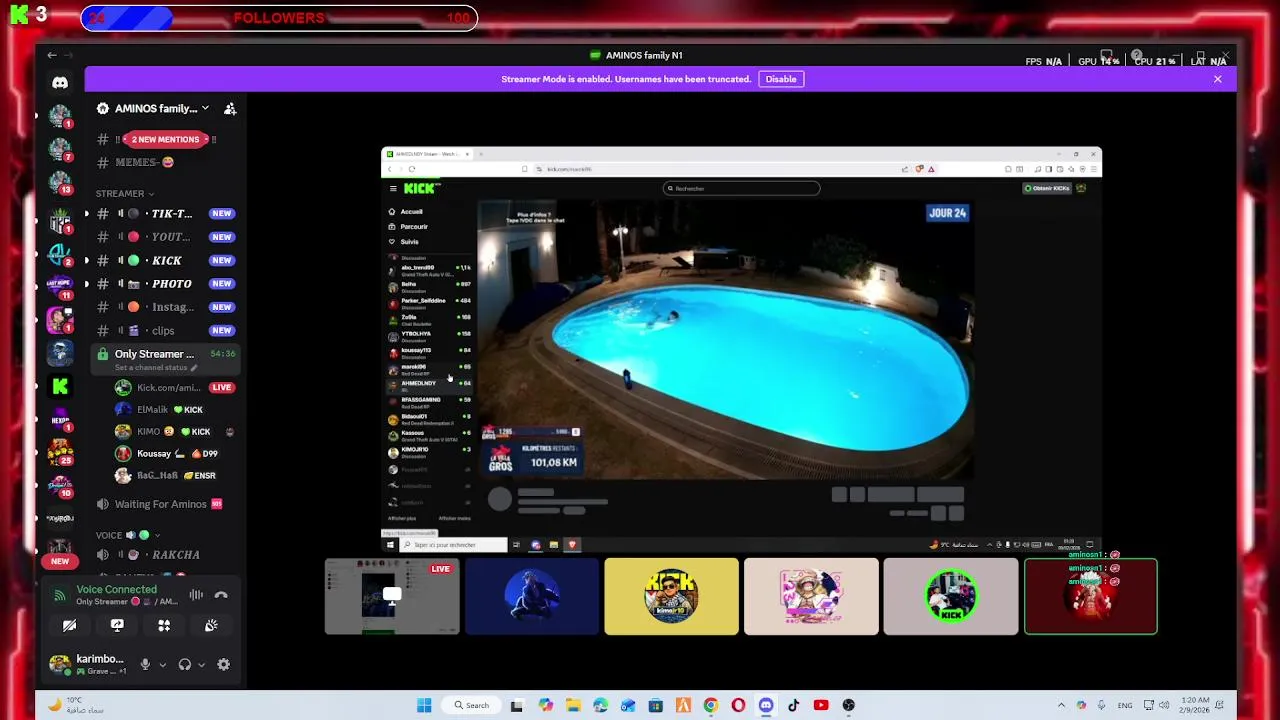Dismiss the Streamer Mode banner
This screenshot has height=720, width=1280.
click(x=1217, y=79)
